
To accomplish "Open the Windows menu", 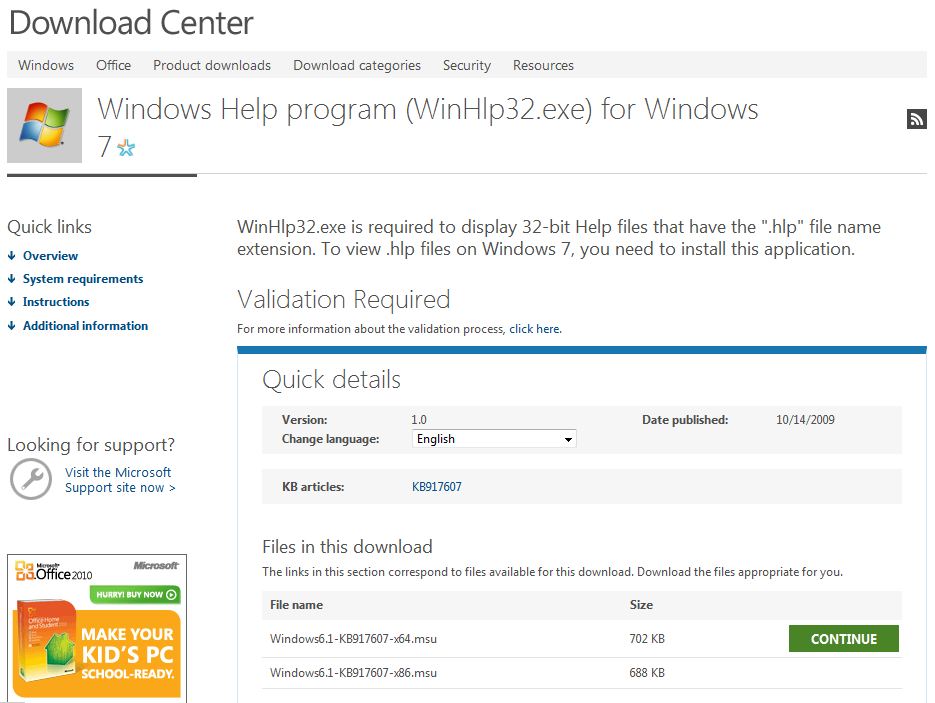I will point(46,65).
